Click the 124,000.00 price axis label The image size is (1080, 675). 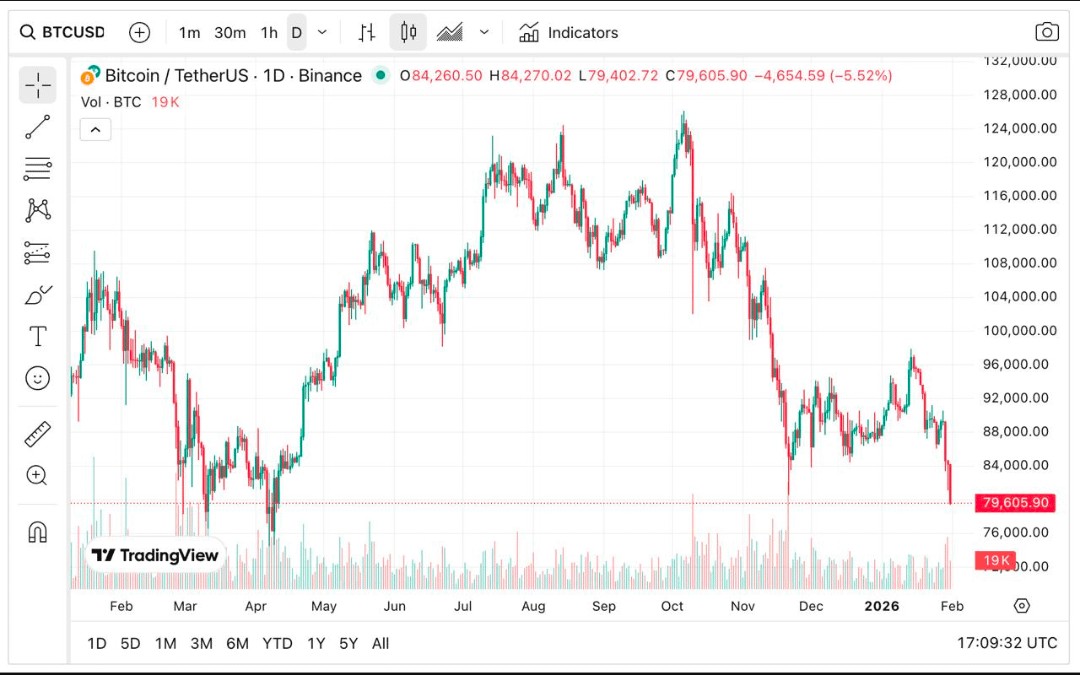point(1019,128)
